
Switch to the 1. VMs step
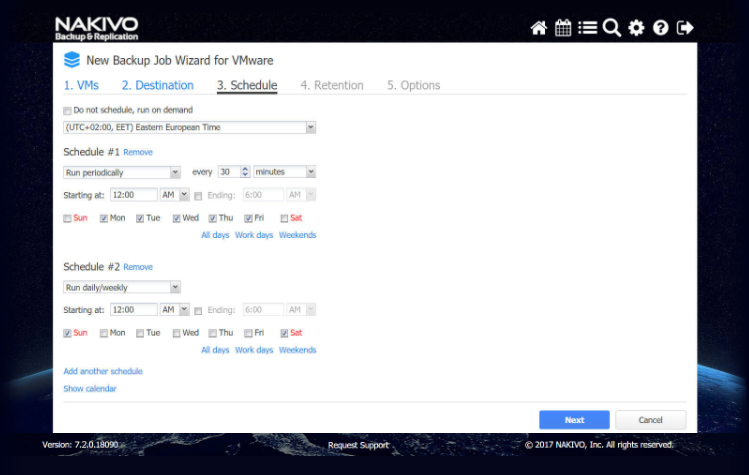81,85
